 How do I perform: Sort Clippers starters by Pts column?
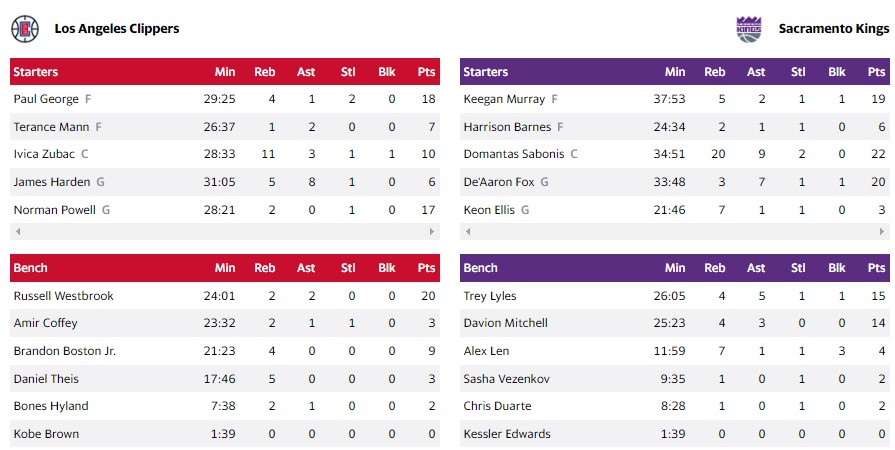pyautogui.click(x=427, y=72)
